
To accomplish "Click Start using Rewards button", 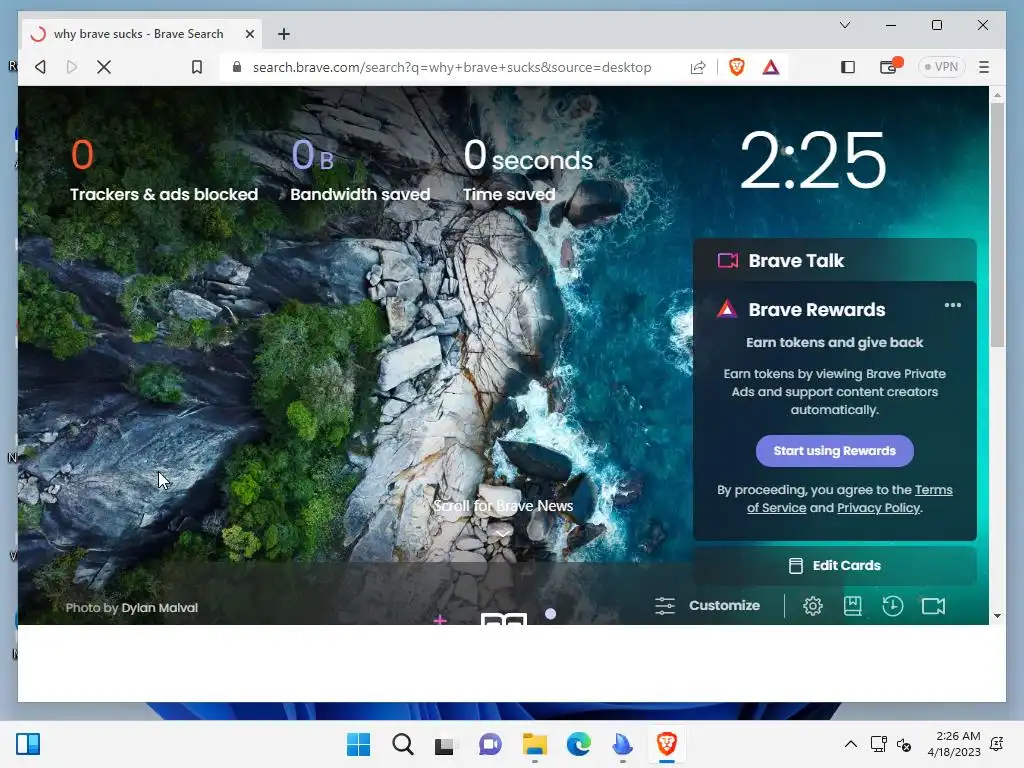I will point(835,451).
